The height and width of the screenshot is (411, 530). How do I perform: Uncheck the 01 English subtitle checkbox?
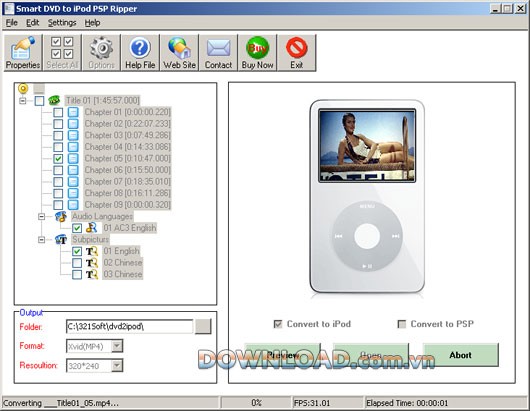[x=77, y=251]
